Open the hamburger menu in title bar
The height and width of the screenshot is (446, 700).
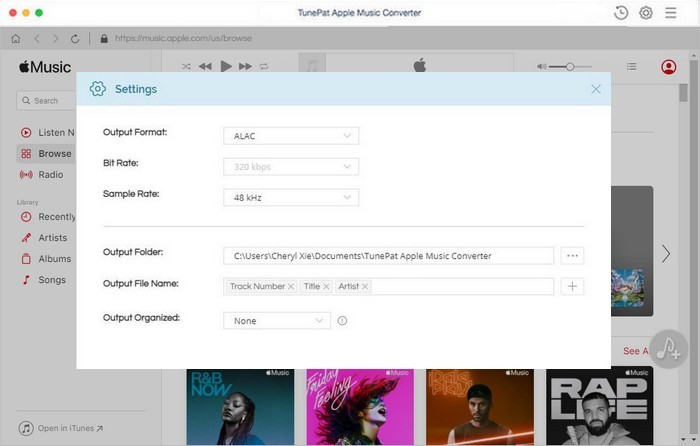click(671, 13)
